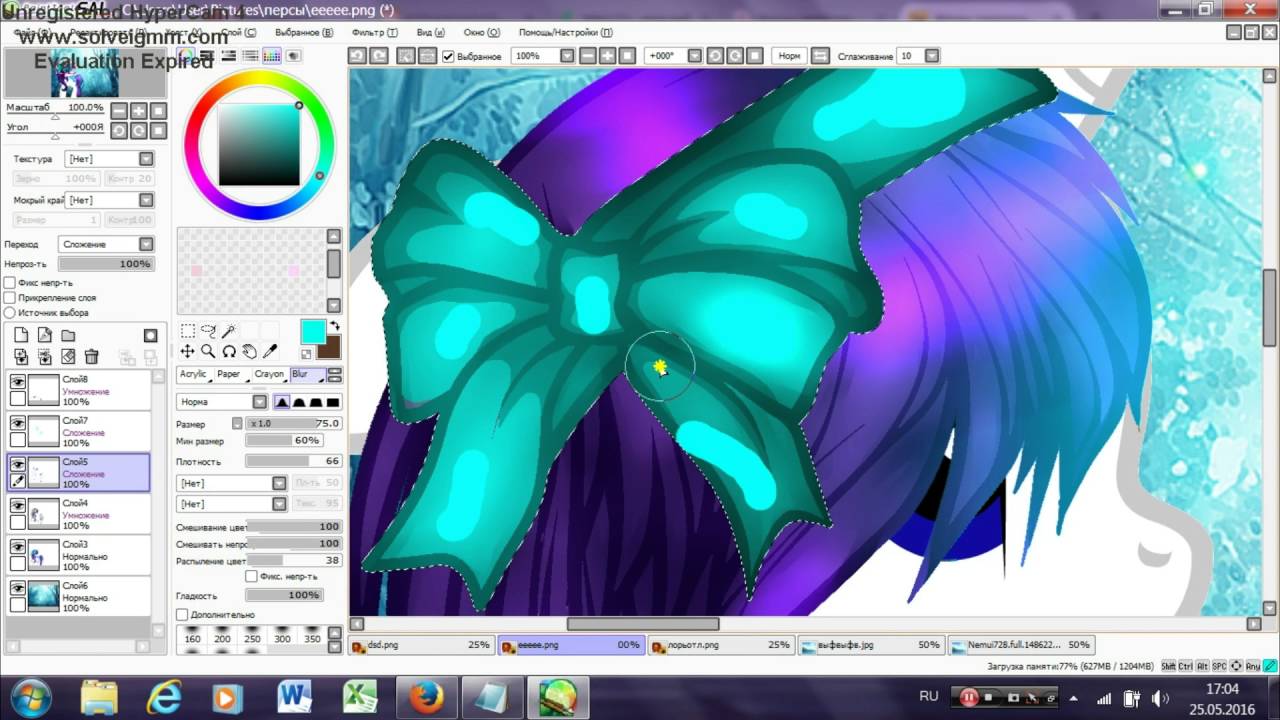Delete layer with trash can icon

click(91, 356)
